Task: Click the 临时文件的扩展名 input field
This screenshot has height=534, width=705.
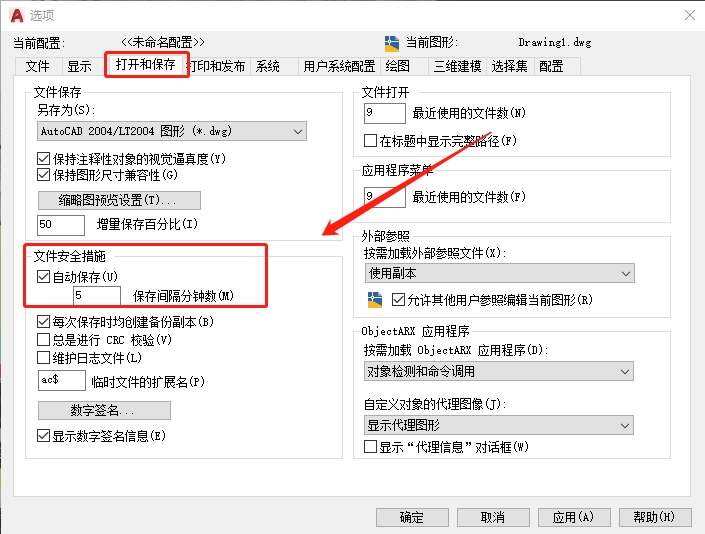Action: [62, 380]
